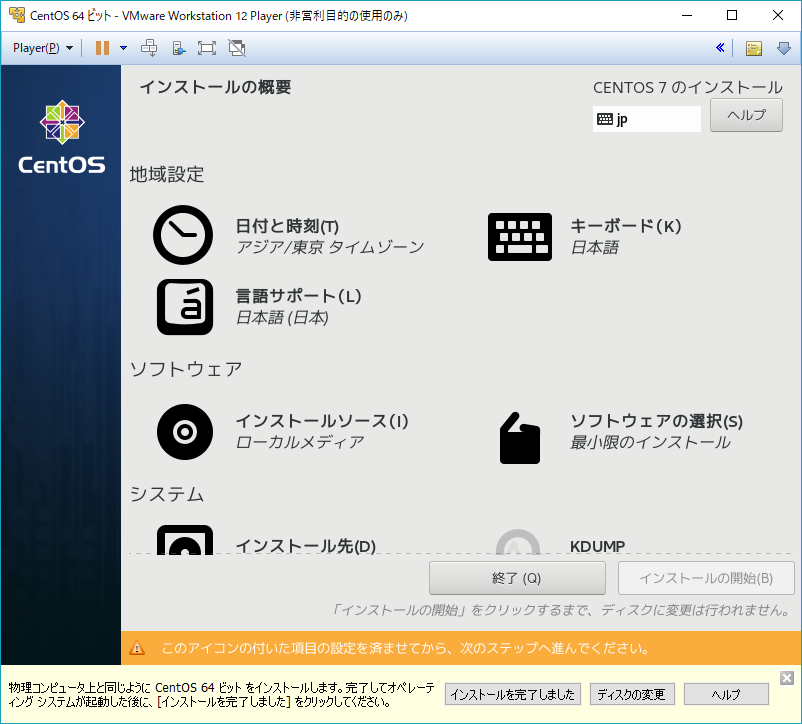Click the jp keyboard layout indicator
Image resolution: width=802 pixels, height=724 pixels.
pyautogui.click(x=647, y=119)
